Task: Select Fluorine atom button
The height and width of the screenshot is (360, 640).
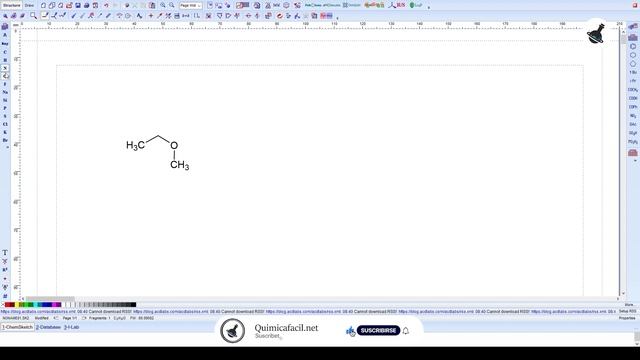Action: click(5, 84)
